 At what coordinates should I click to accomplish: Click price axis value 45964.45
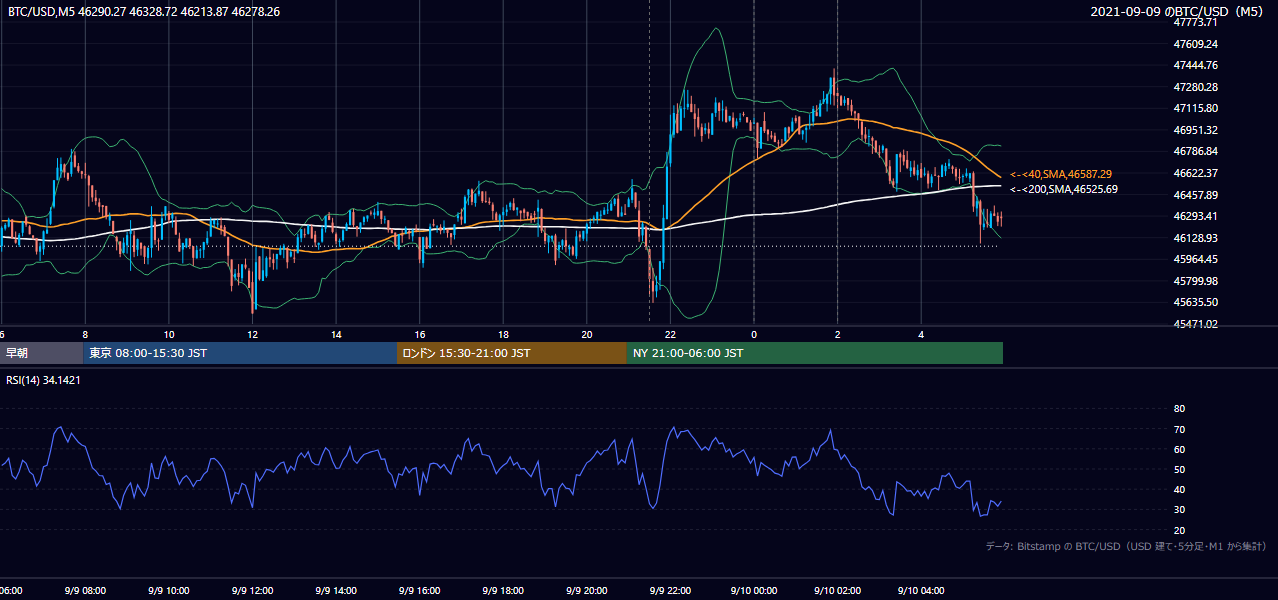[1196, 259]
